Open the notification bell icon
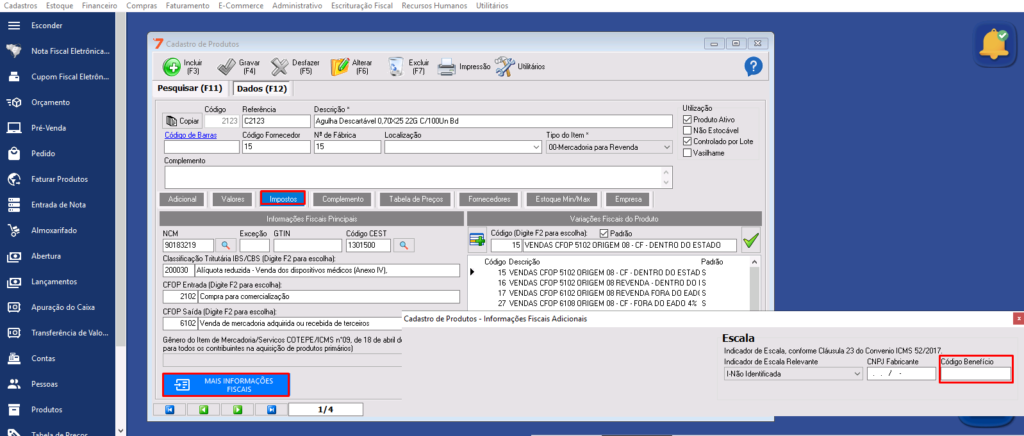The image size is (1024, 436). click(994, 43)
